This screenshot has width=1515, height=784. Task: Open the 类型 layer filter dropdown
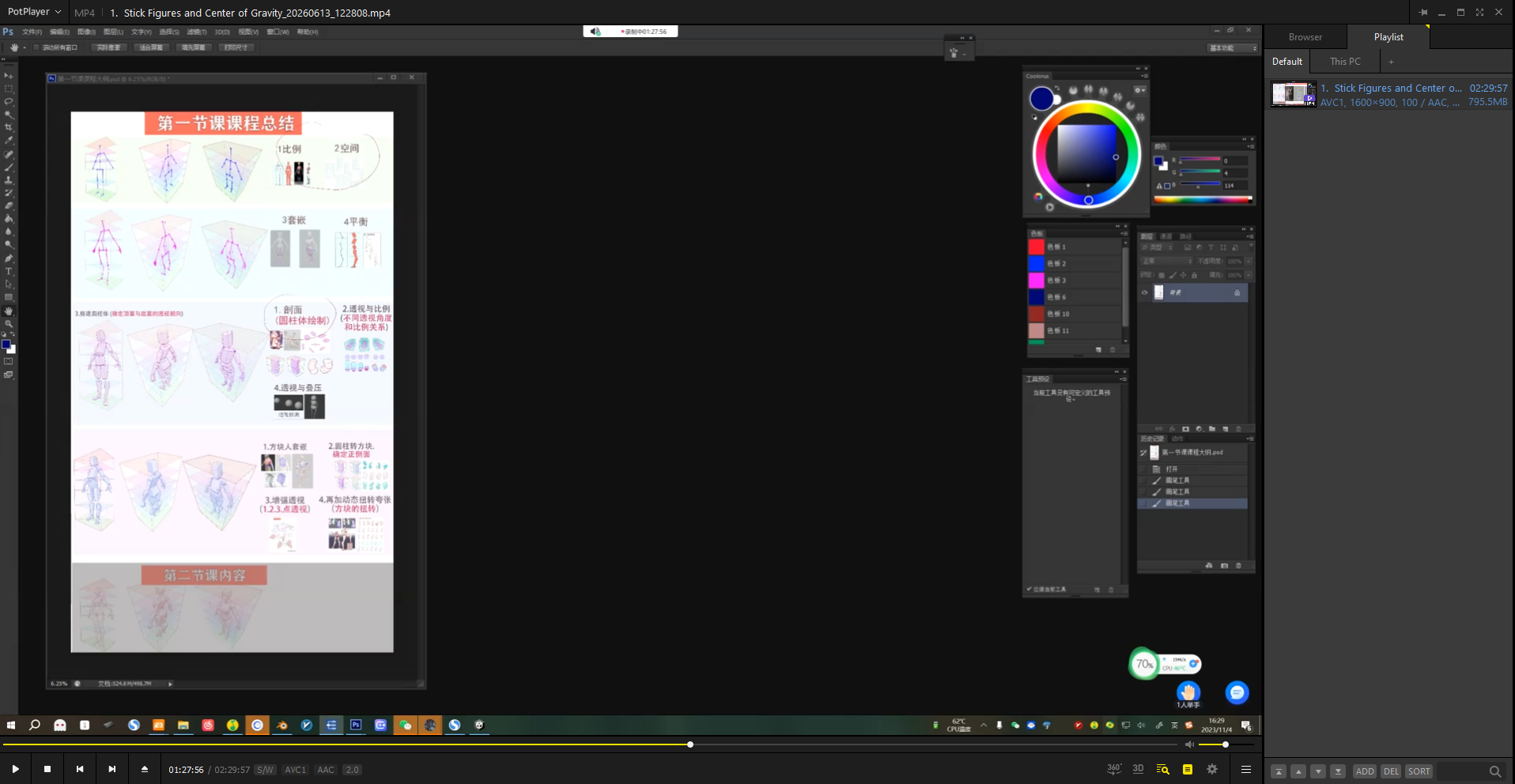[1157, 247]
